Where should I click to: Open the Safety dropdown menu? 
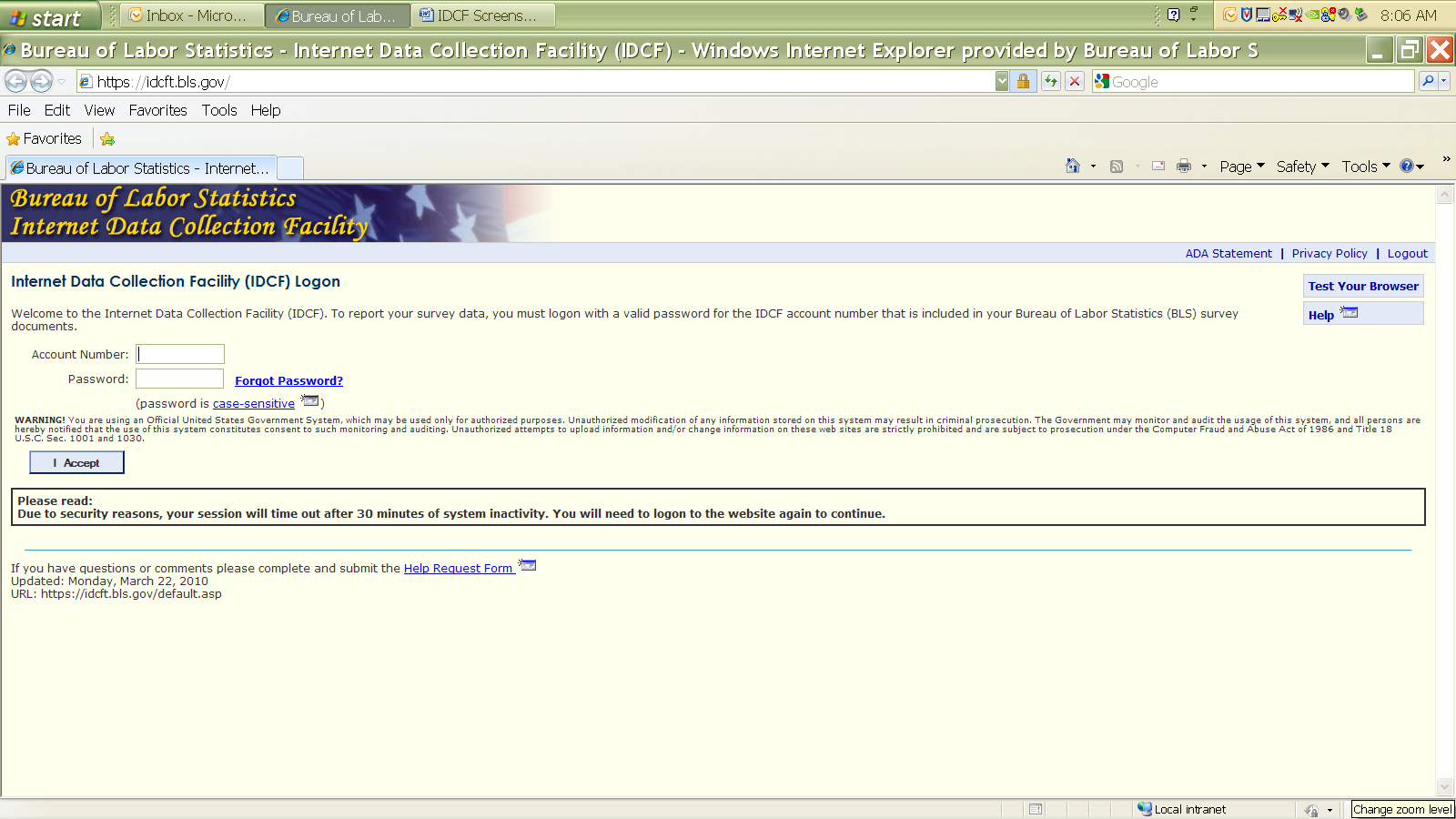[1302, 167]
